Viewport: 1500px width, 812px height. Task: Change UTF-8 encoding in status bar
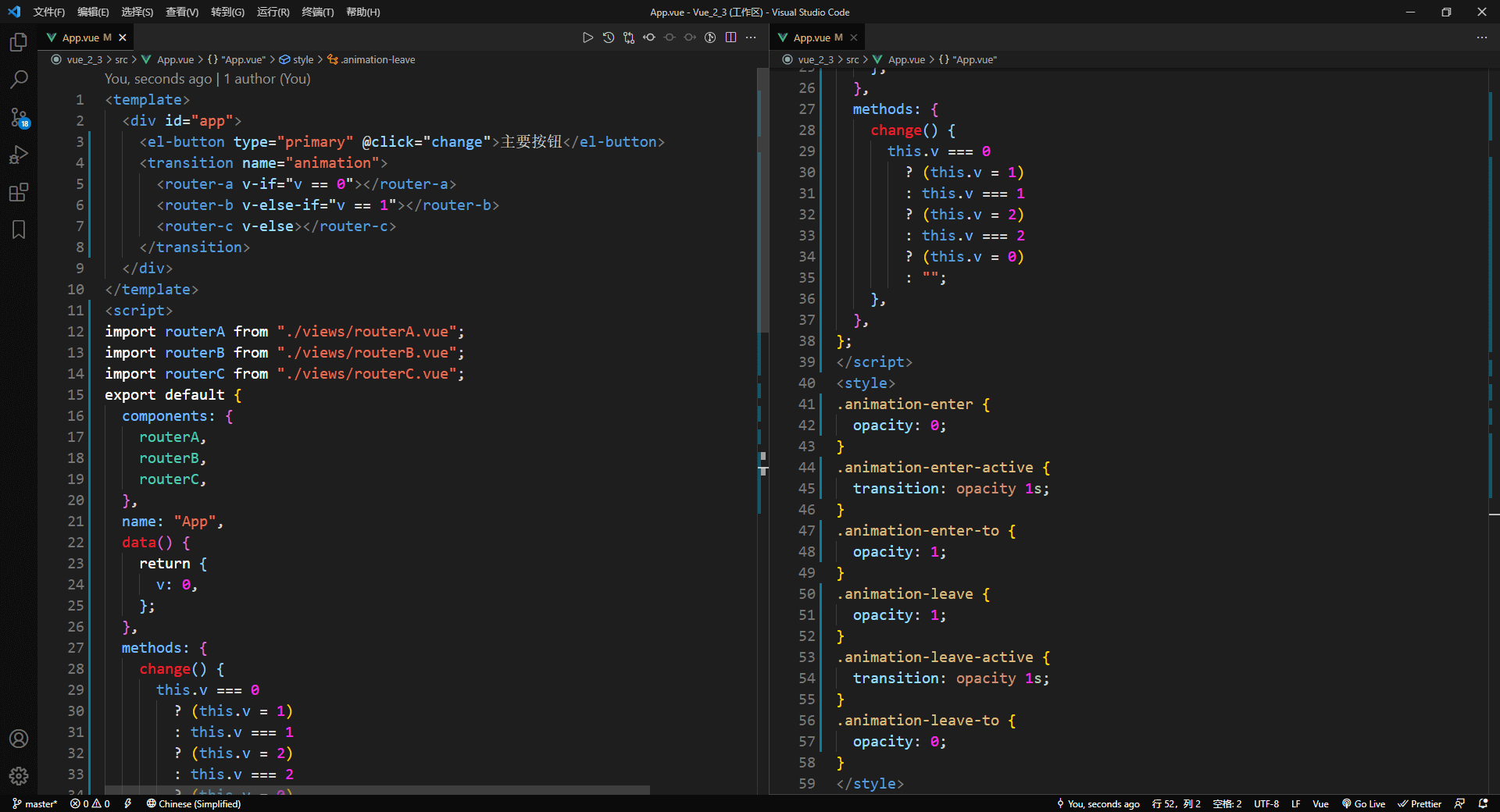(1266, 803)
